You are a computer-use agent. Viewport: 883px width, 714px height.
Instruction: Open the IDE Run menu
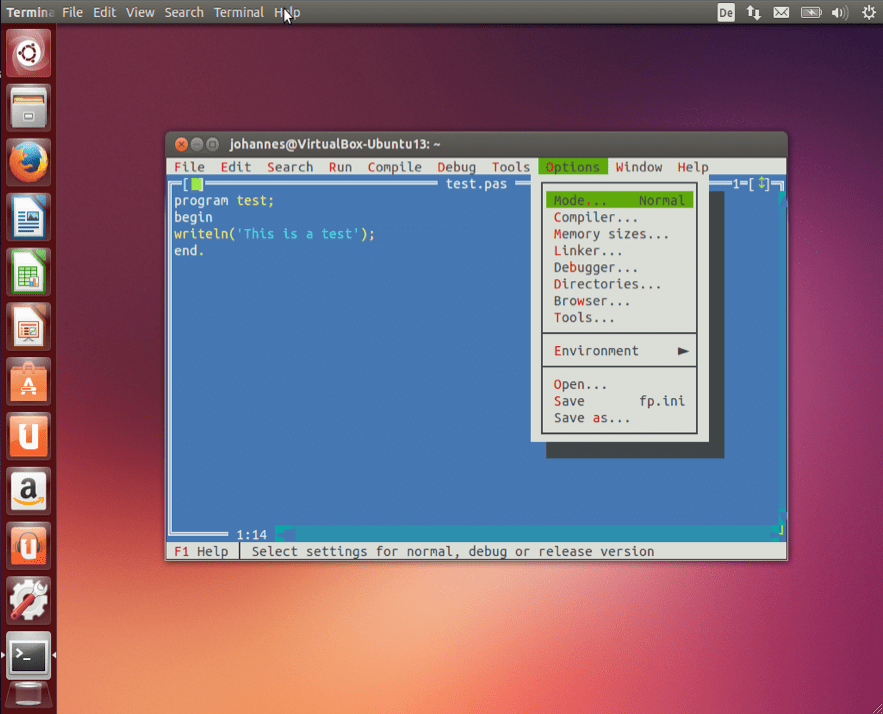point(340,167)
